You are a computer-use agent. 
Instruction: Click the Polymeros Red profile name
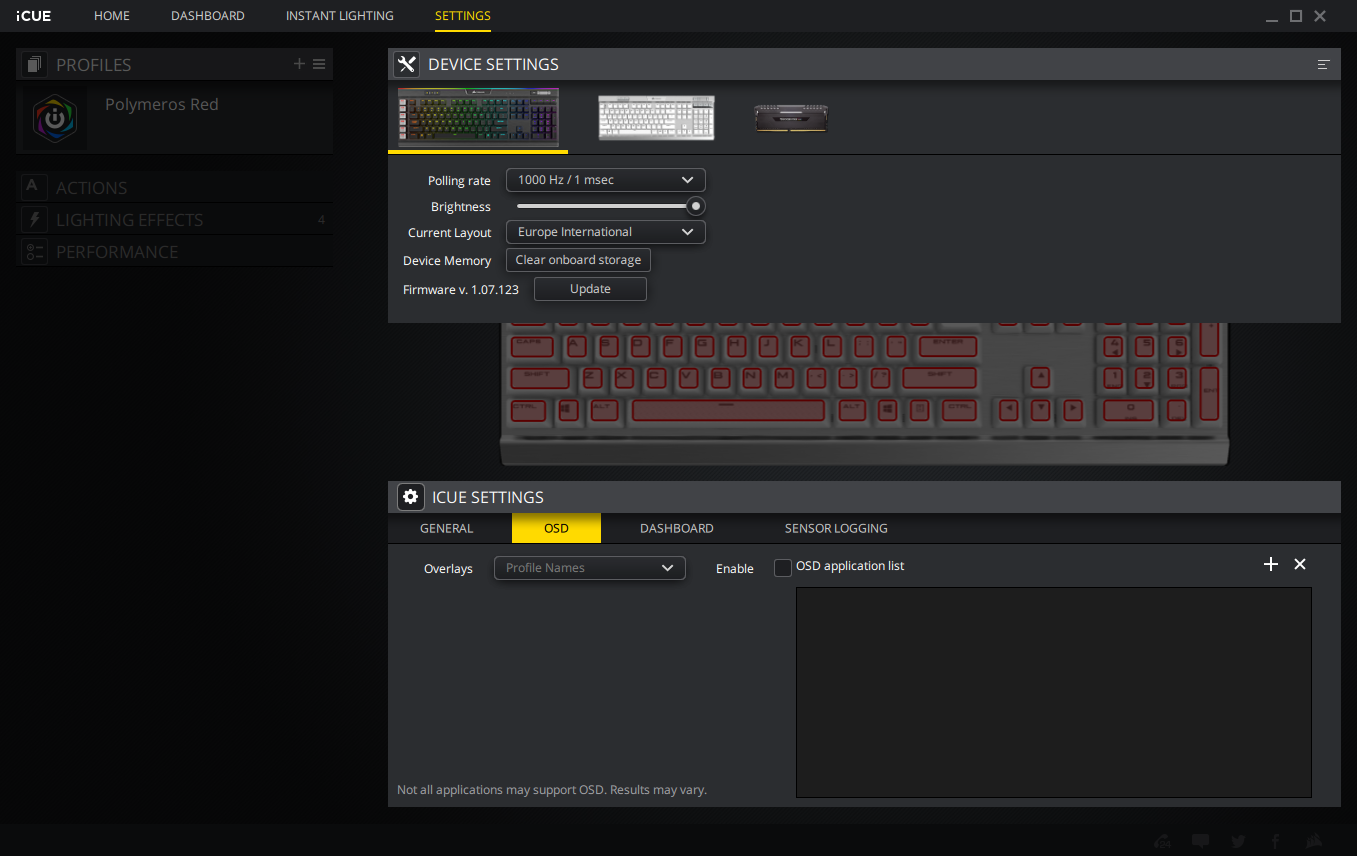162,104
